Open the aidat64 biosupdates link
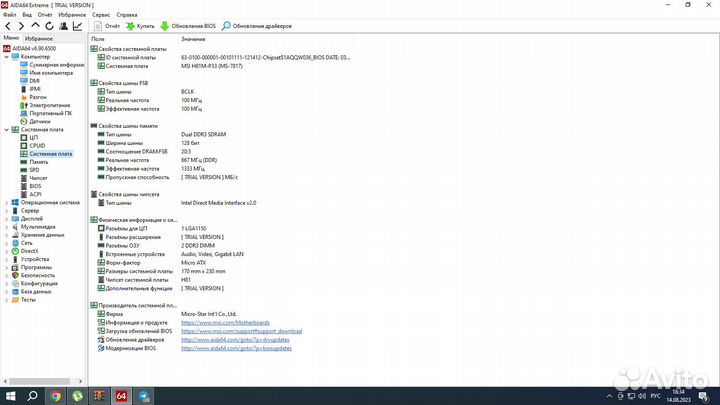This screenshot has height=405, width=720. 236,348
